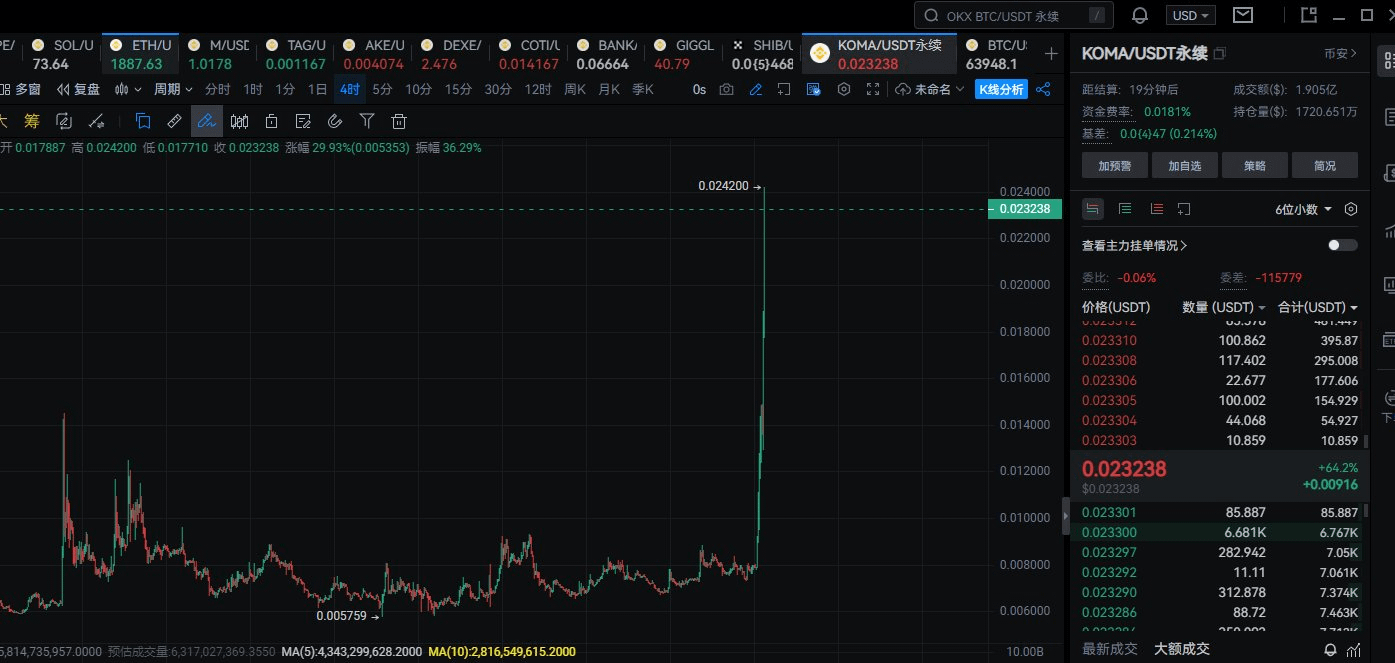This screenshot has width=1395, height=663.
Task: Click the trash delete drawings icon
Action: [x=399, y=121]
